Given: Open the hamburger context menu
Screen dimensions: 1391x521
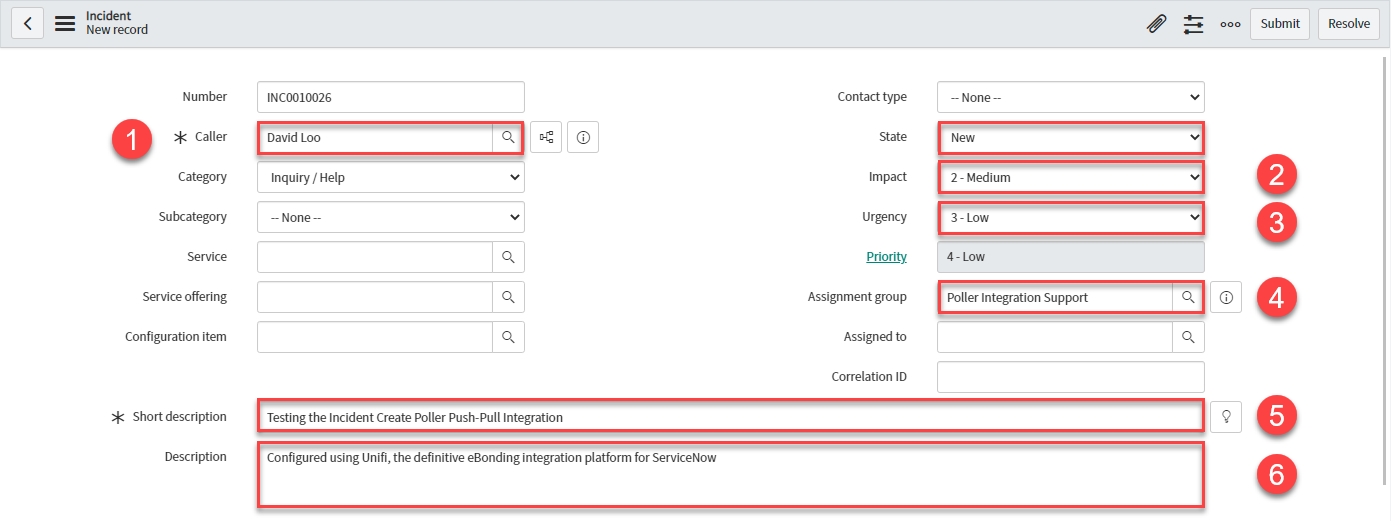Looking at the screenshot, I should pos(65,23).
